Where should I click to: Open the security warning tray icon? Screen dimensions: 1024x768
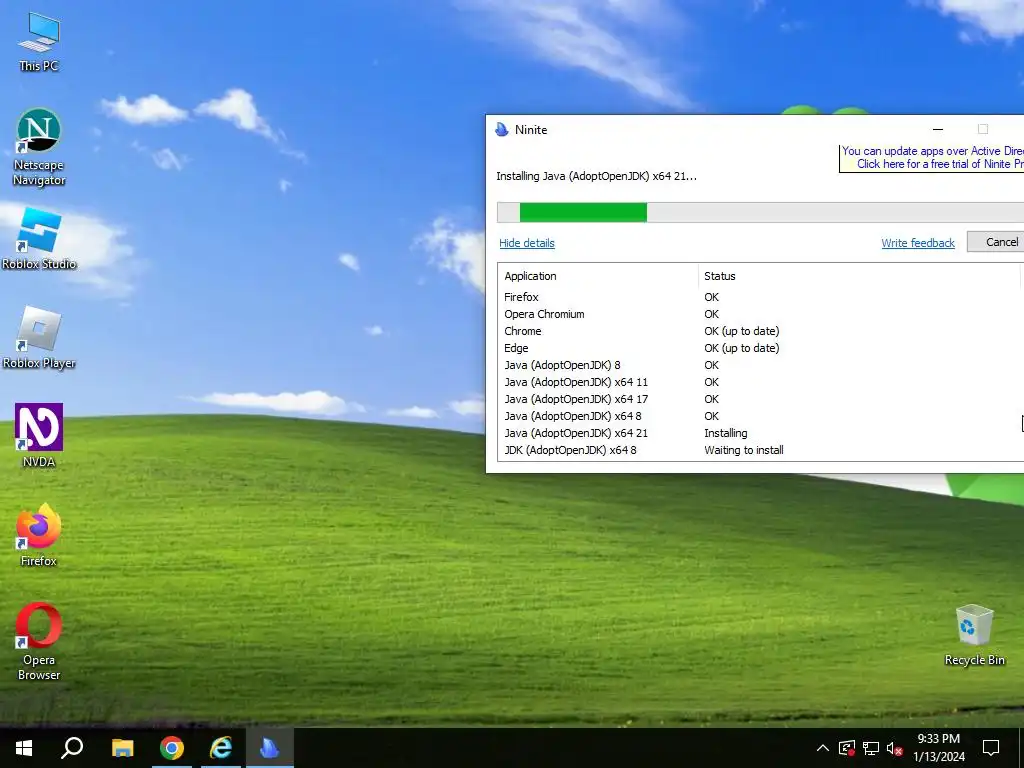click(x=847, y=748)
